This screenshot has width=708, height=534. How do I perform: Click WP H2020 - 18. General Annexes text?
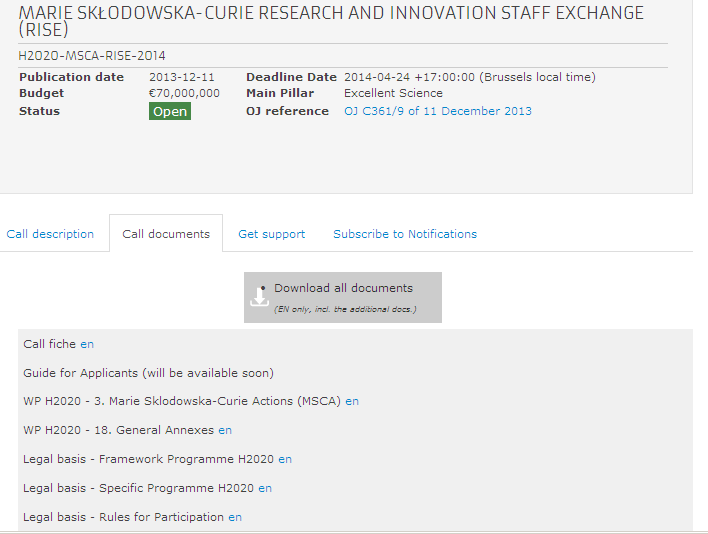pyautogui.click(x=118, y=430)
